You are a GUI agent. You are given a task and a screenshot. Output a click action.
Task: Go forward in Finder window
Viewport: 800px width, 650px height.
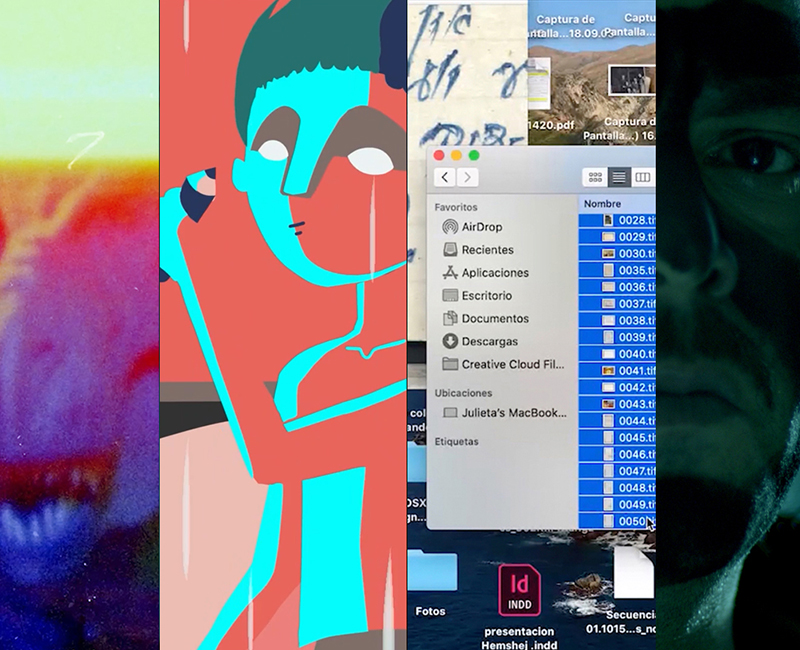coord(467,177)
